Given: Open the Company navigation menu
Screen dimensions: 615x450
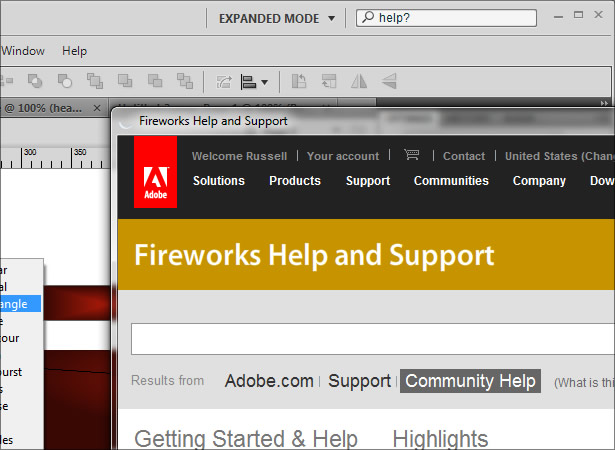Looking at the screenshot, I should (539, 181).
